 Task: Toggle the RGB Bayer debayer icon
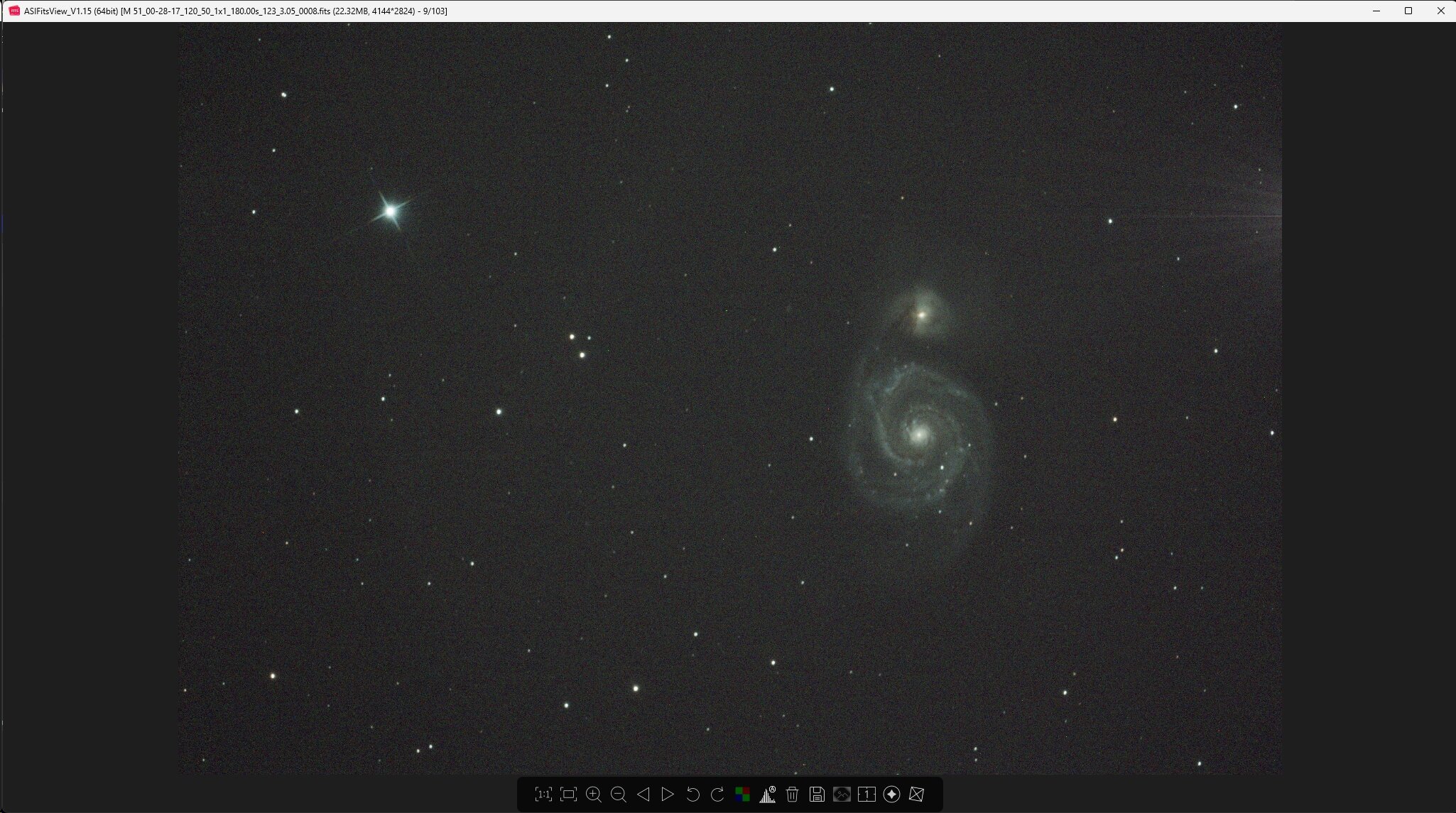tap(742, 795)
